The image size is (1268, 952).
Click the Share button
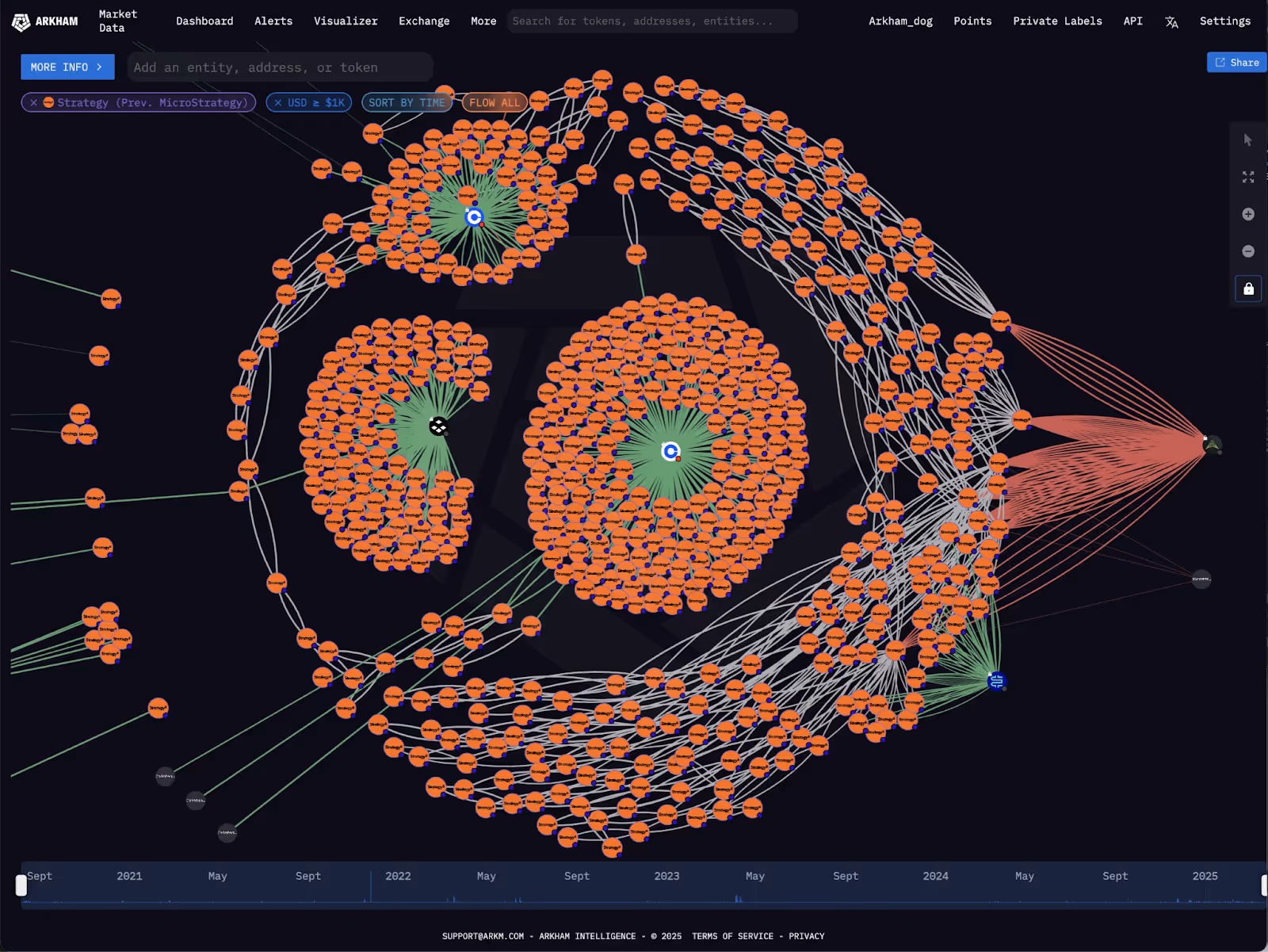1236,62
